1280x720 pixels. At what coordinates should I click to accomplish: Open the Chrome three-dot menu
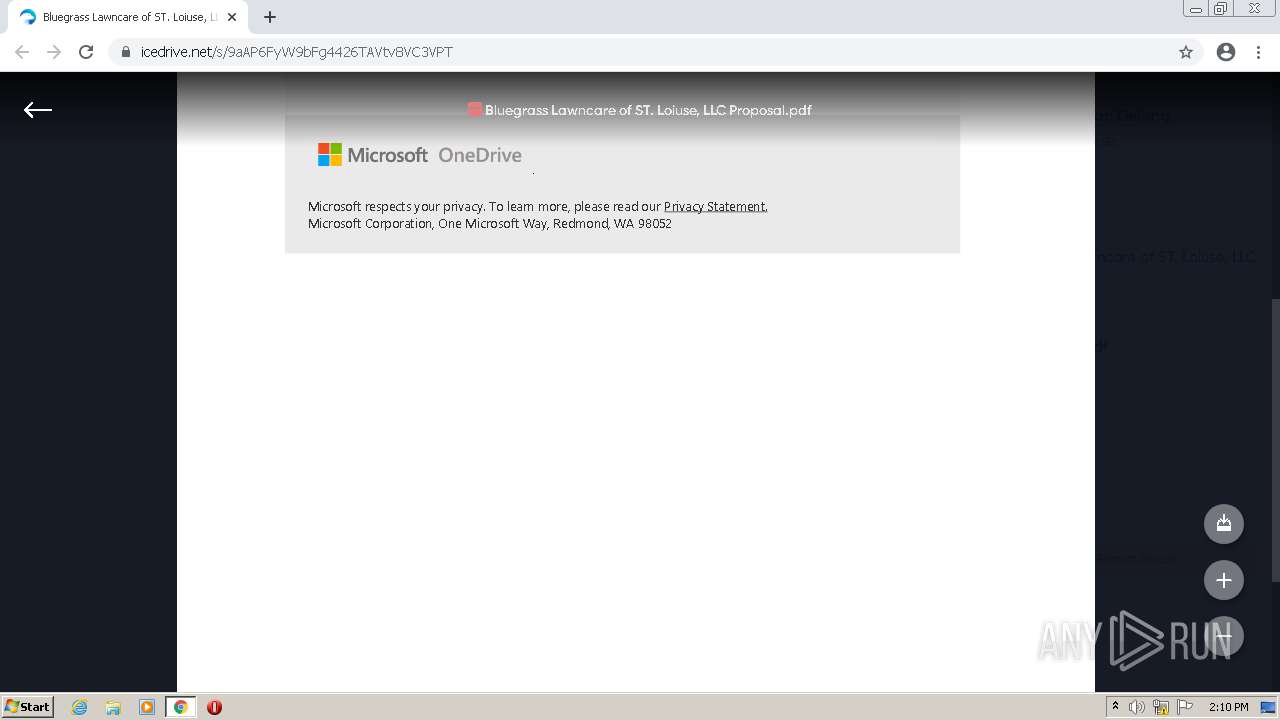[x=1258, y=52]
